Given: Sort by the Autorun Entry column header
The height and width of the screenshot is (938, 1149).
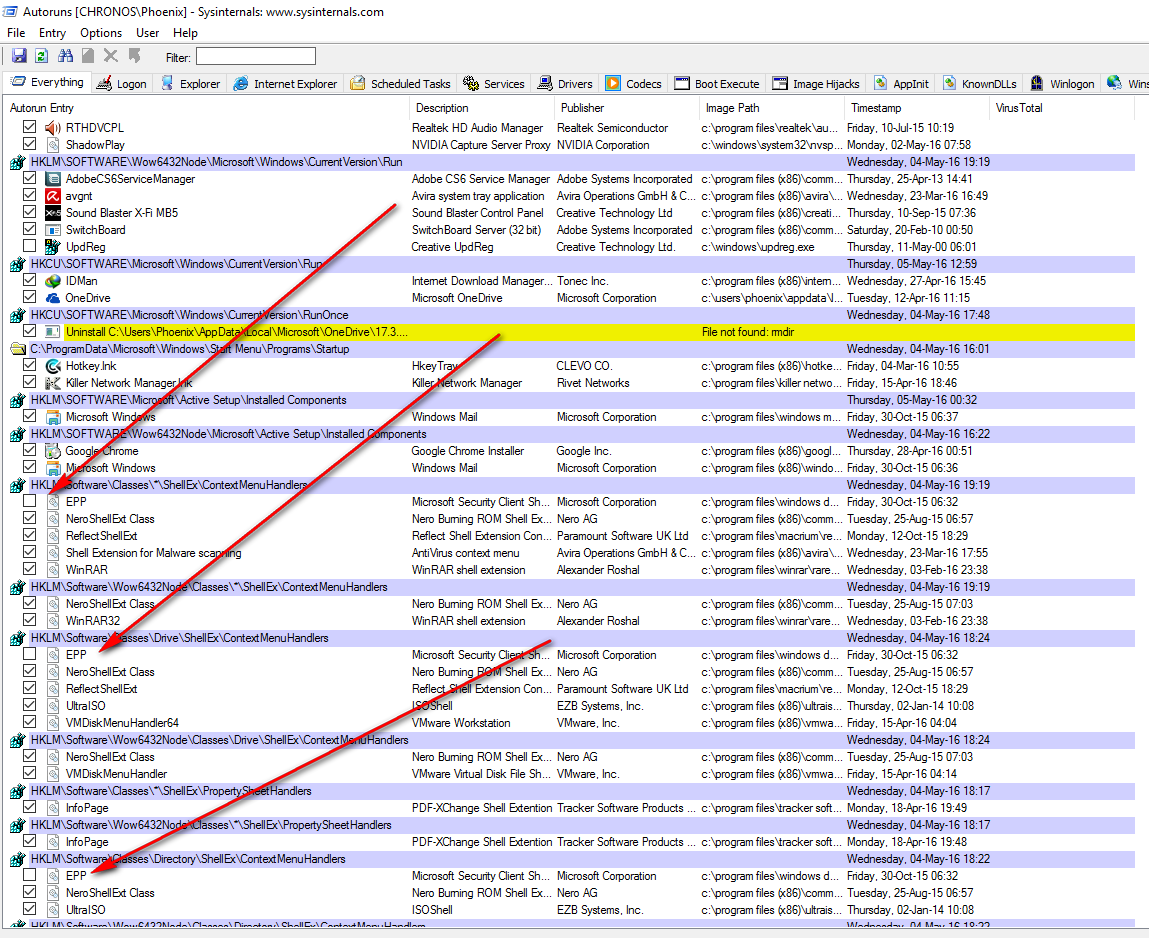Looking at the screenshot, I should (x=207, y=108).
